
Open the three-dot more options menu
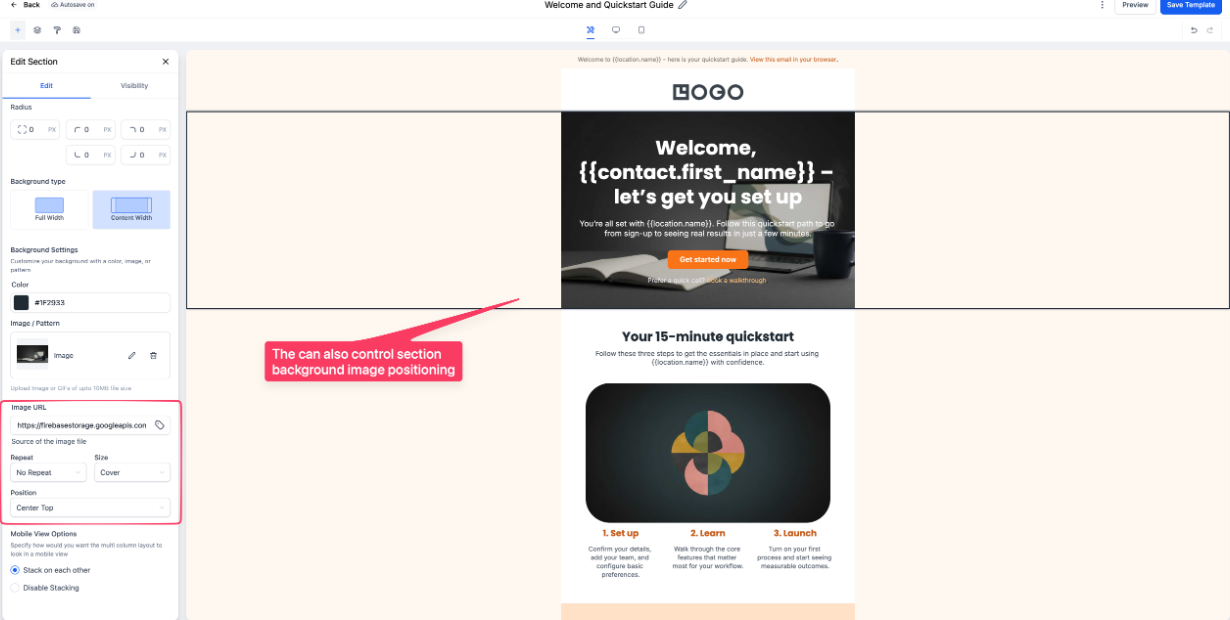tap(1103, 5)
